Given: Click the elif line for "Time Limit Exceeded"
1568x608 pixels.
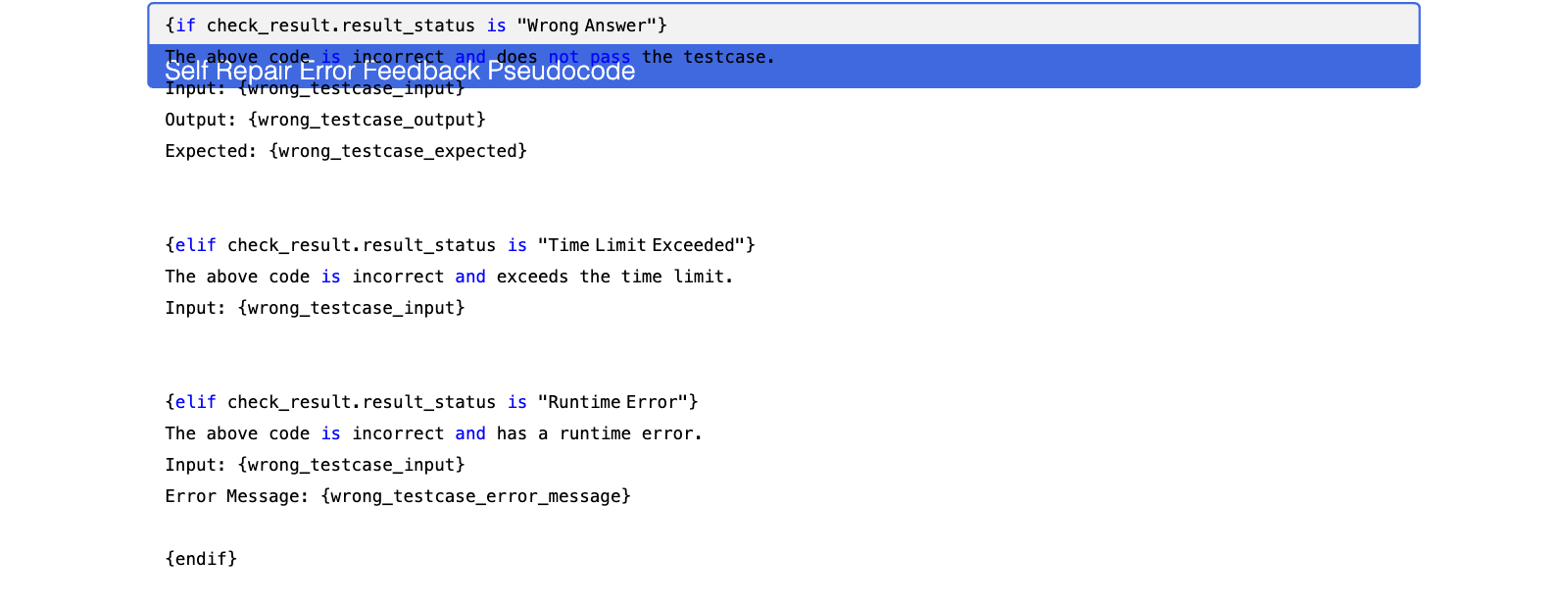Looking at the screenshot, I should [x=460, y=245].
